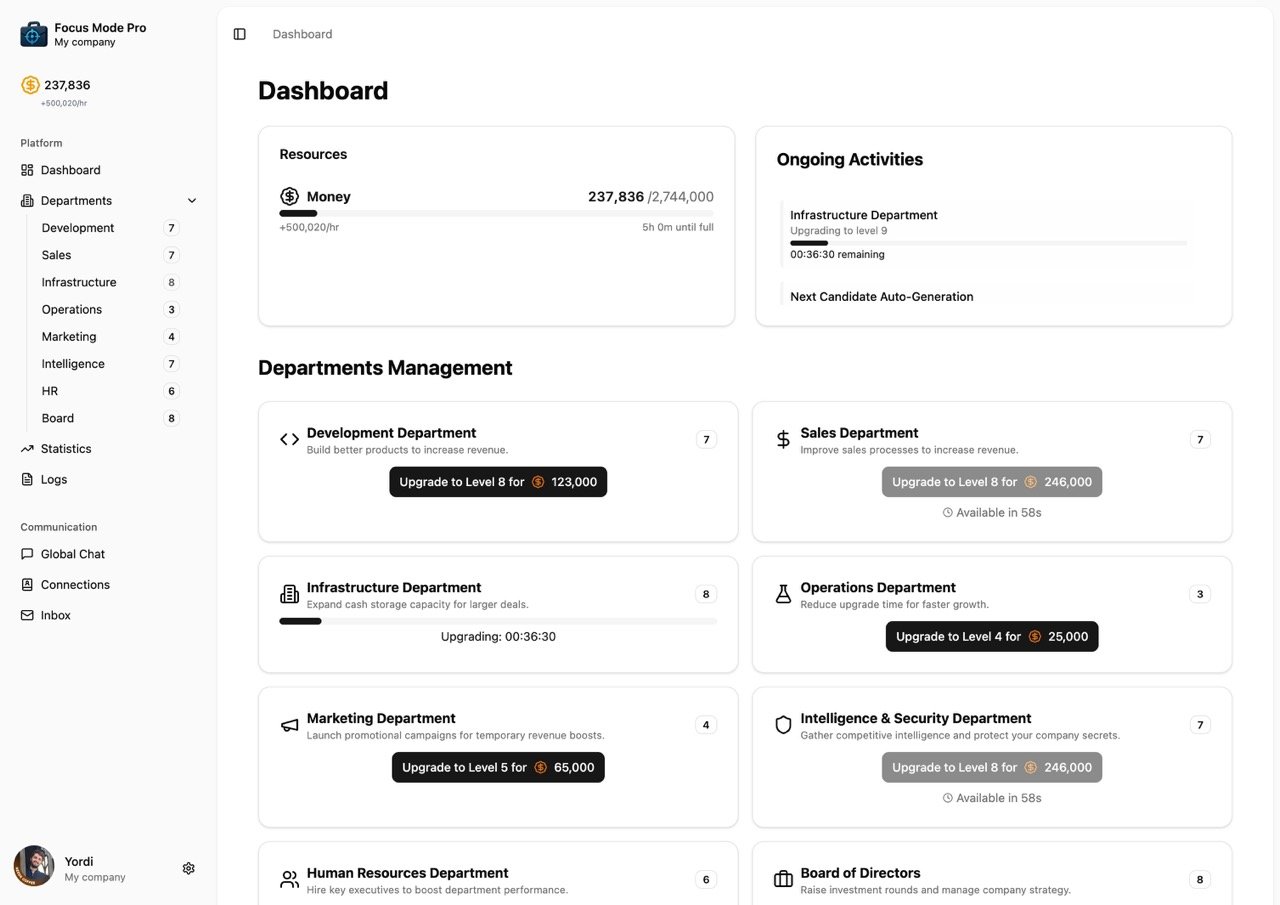The height and width of the screenshot is (905, 1280).
Task: Open Statistics from the sidebar
Action: coord(66,449)
